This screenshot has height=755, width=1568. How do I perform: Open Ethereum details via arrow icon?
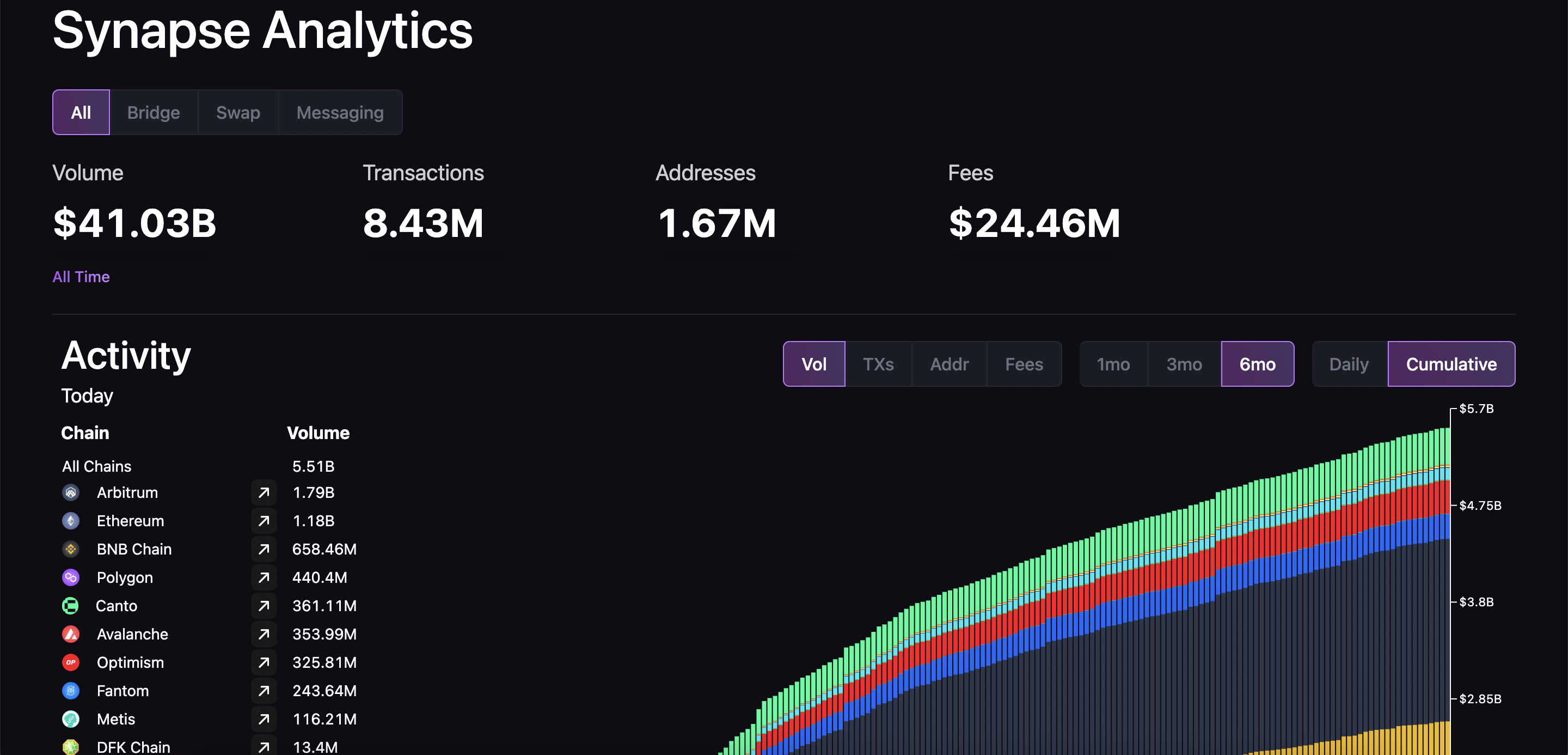pos(264,521)
